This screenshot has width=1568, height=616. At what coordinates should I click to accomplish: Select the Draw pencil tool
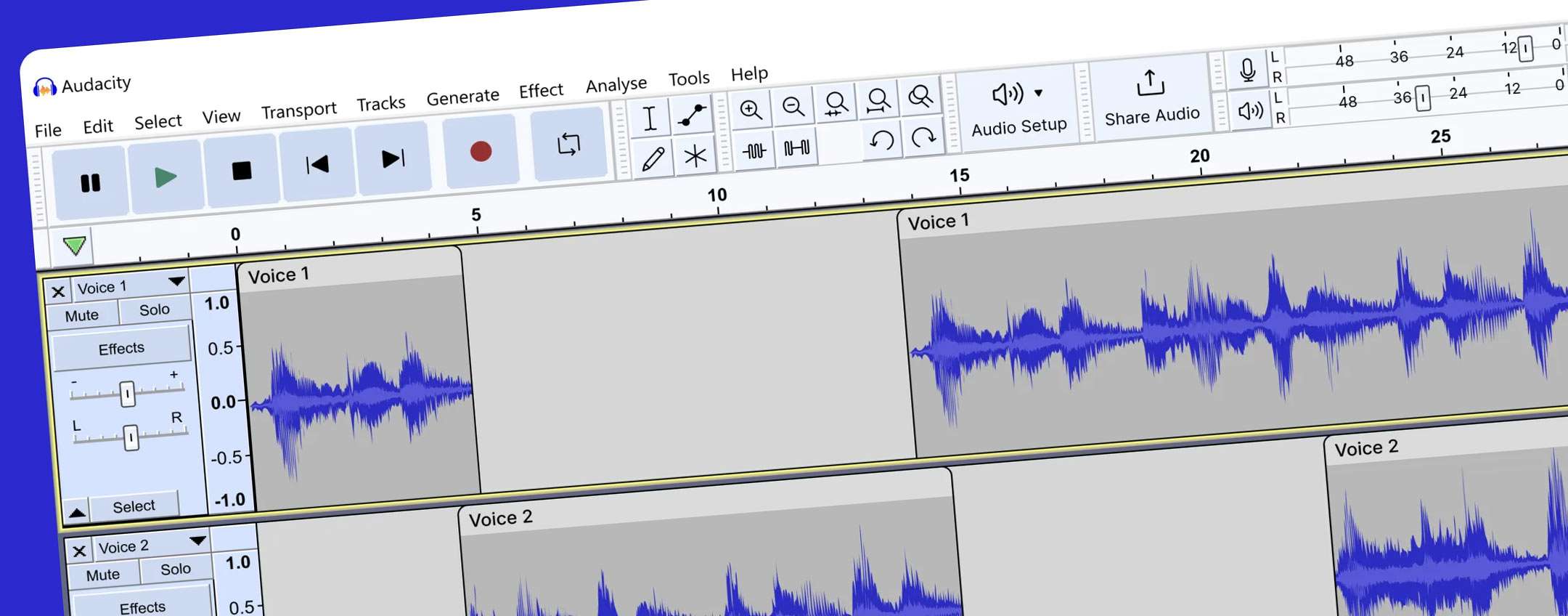[653, 158]
